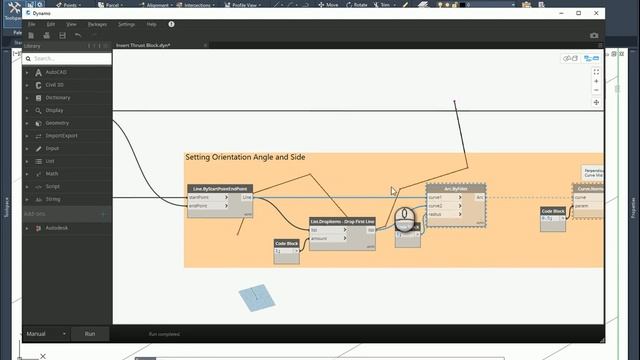This screenshot has width=640, height=360.
Task: Click the Undo arrow in Dynamo toolbar
Action: click(x=78, y=36)
